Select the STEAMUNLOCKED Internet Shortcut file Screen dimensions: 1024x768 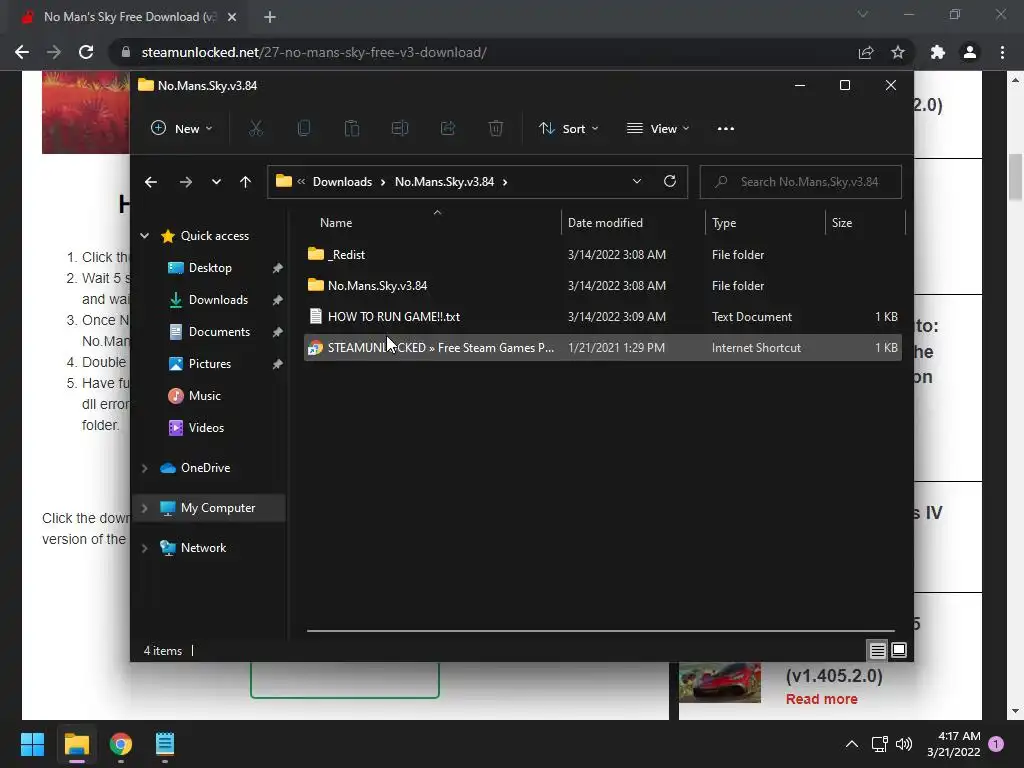point(603,347)
